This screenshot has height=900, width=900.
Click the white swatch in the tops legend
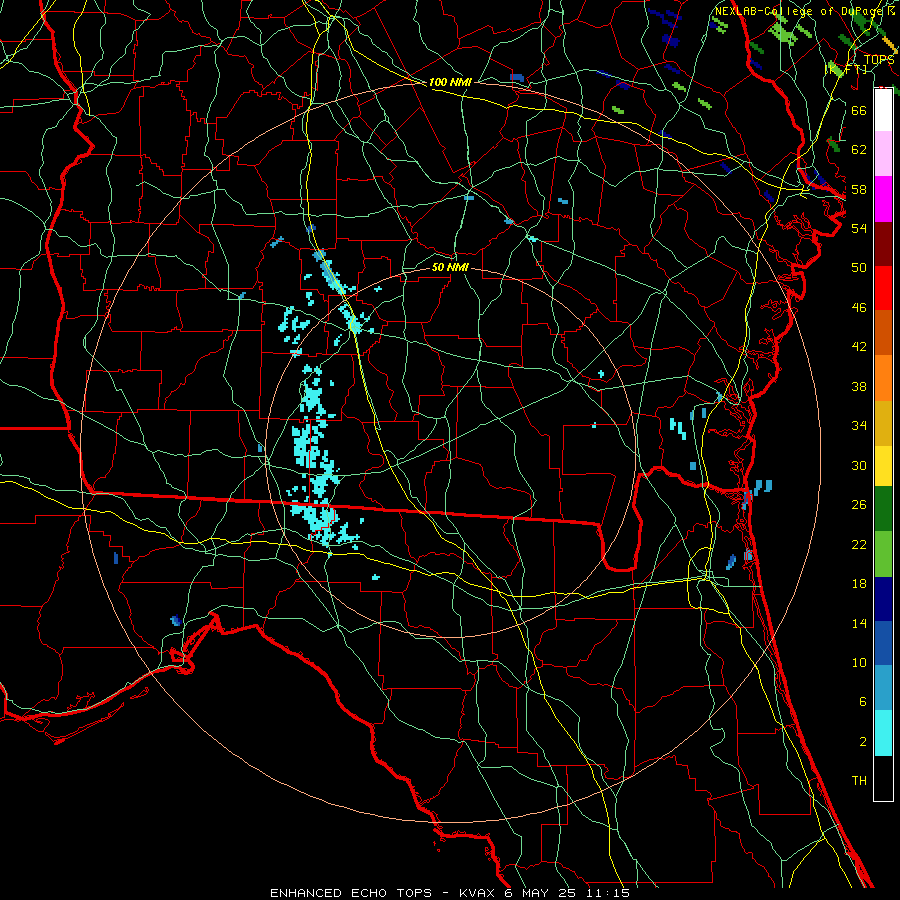(x=883, y=110)
